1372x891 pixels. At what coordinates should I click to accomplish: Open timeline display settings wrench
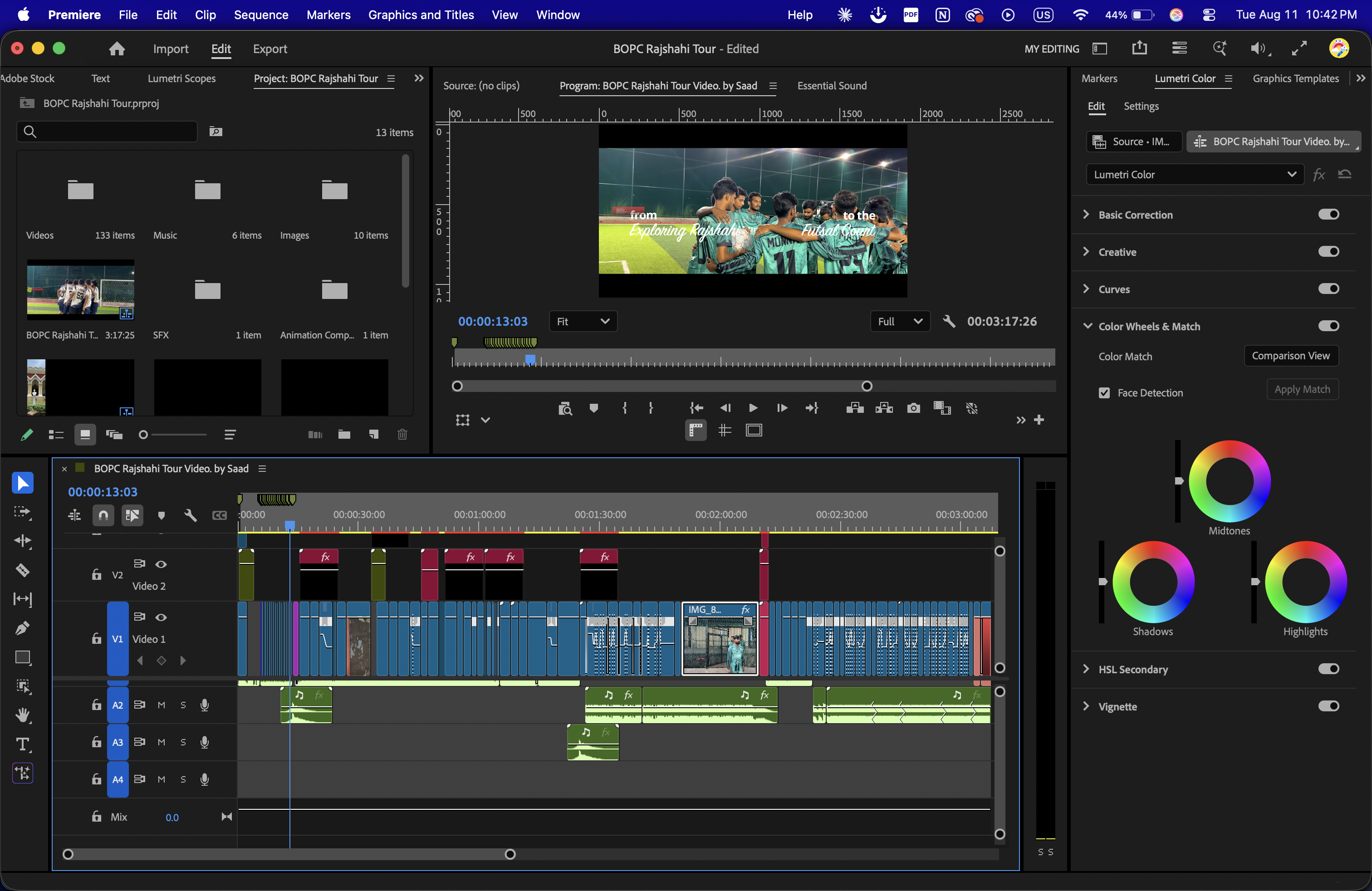(190, 515)
